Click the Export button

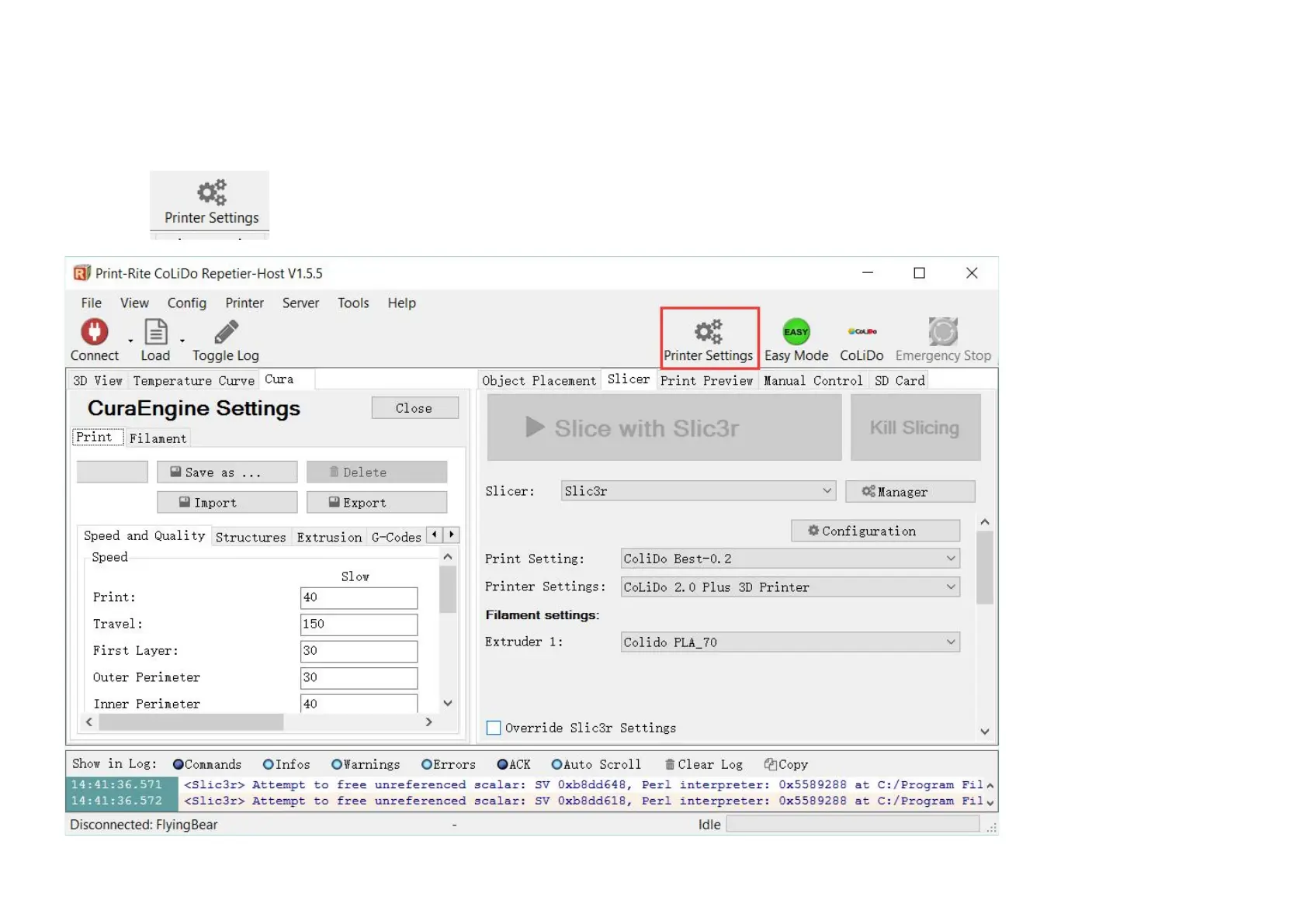[x=376, y=503]
